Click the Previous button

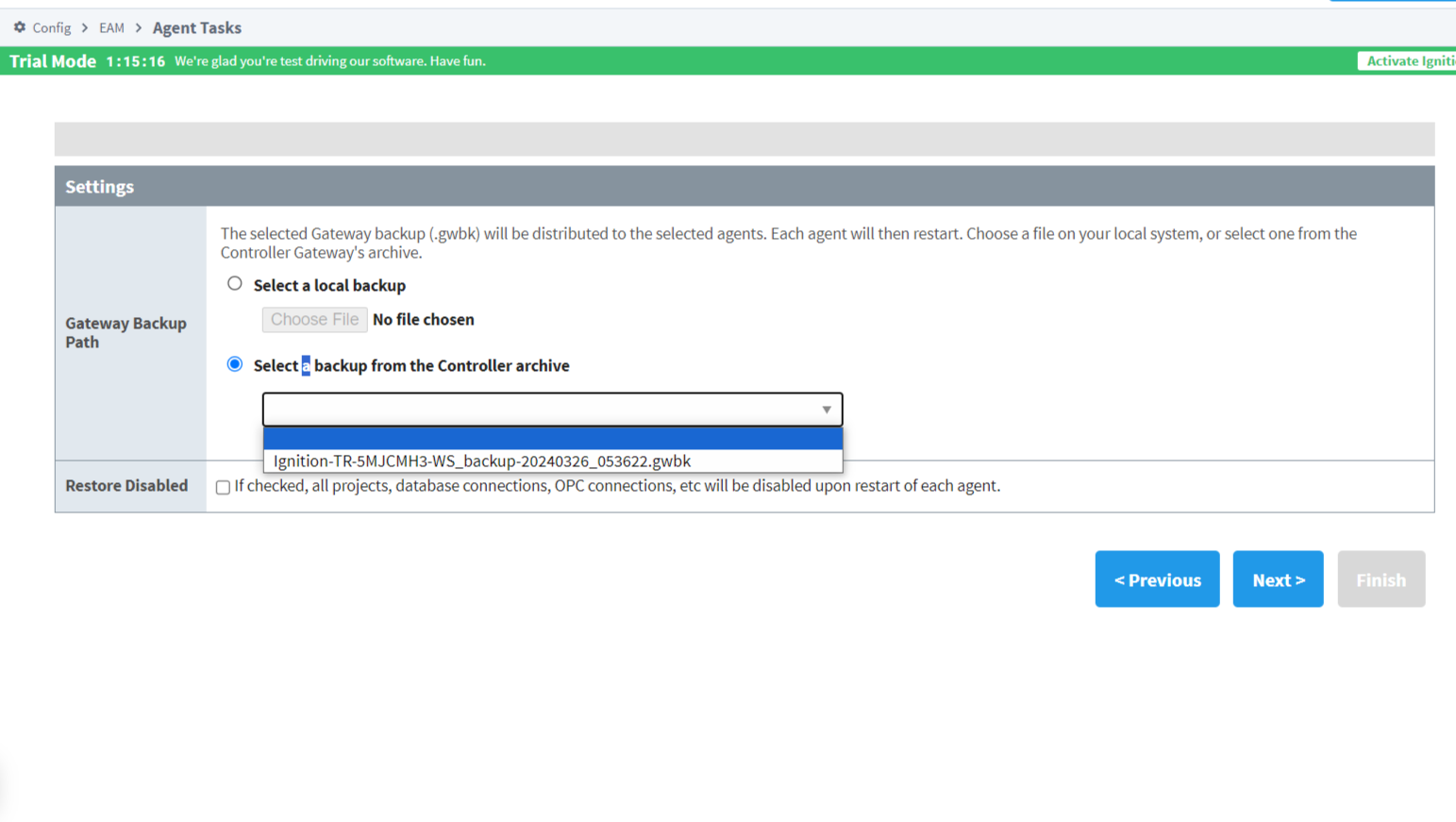pos(1157,579)
